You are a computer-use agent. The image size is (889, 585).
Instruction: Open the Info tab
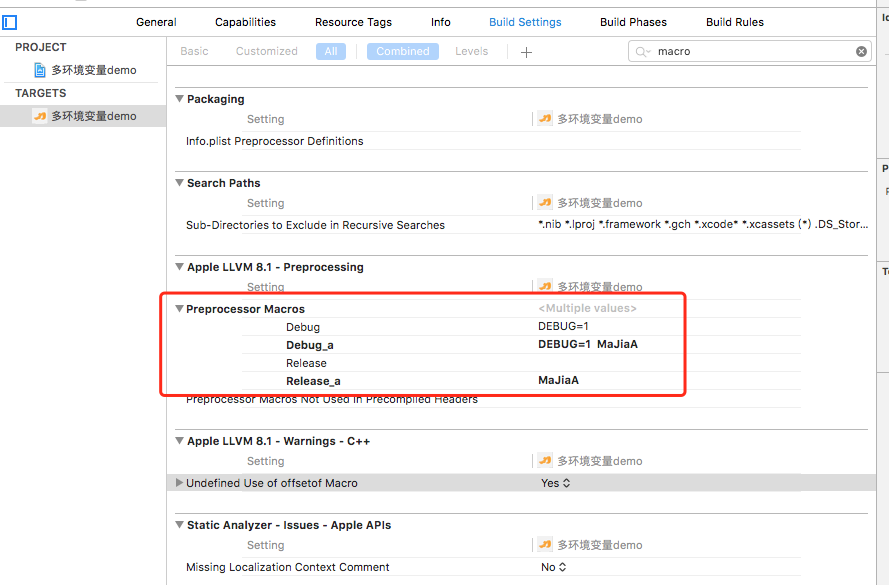(x=441, y=22)
